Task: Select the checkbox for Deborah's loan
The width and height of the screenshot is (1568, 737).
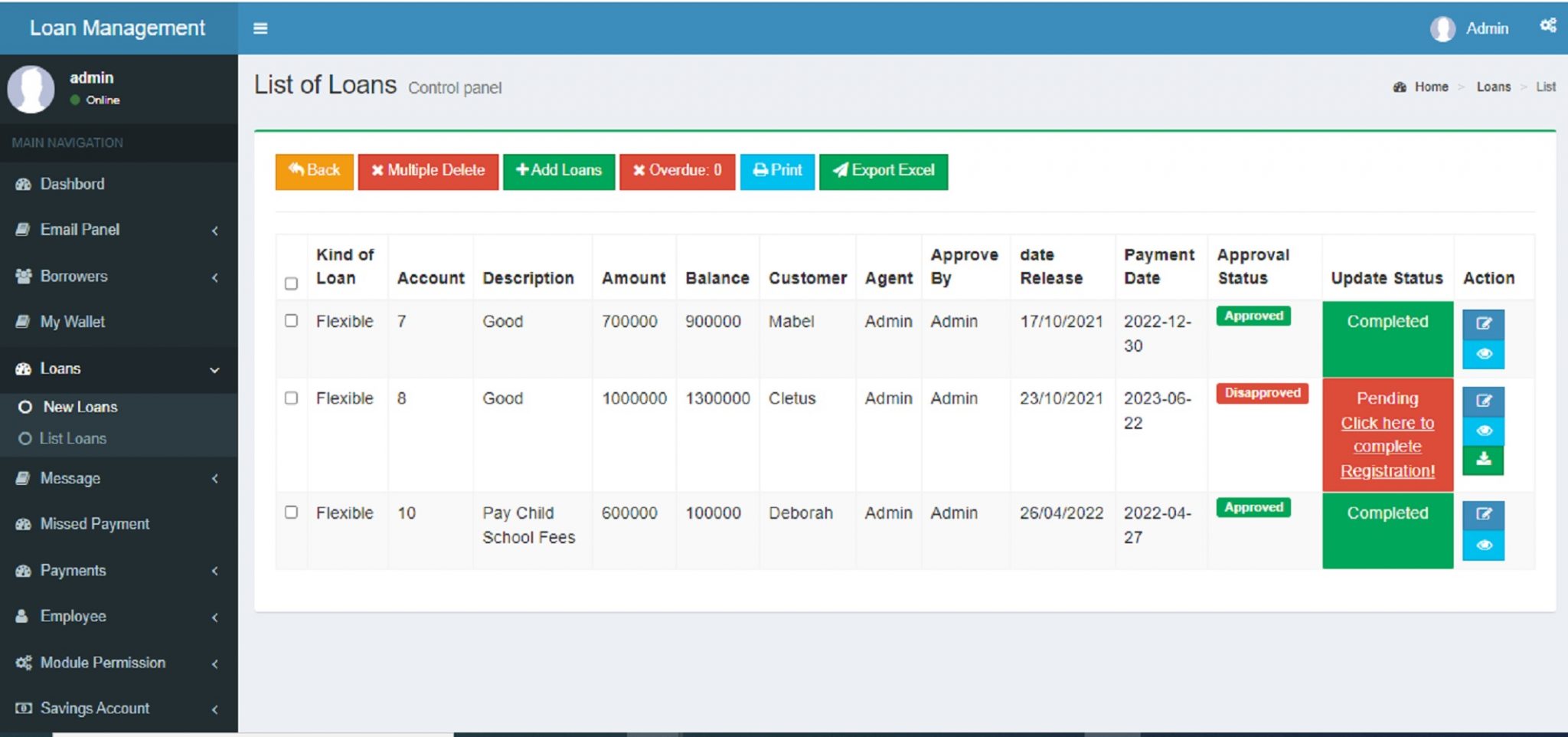Action: (291, 514)
